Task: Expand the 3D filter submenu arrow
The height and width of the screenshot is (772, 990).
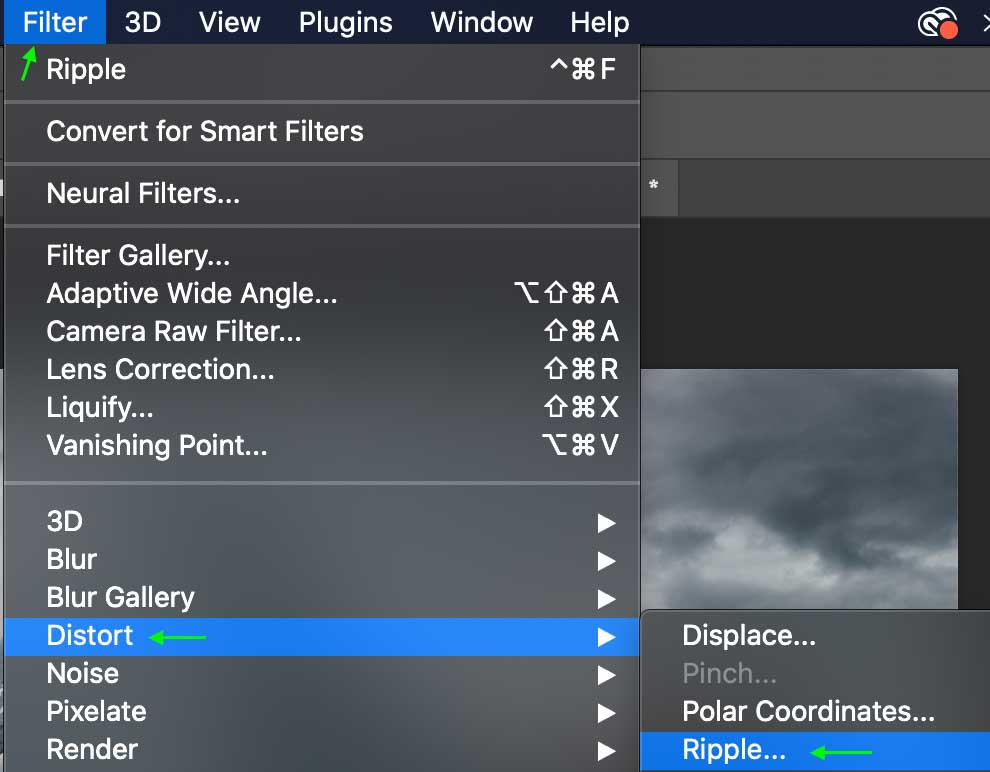Action: pos(606,523)
